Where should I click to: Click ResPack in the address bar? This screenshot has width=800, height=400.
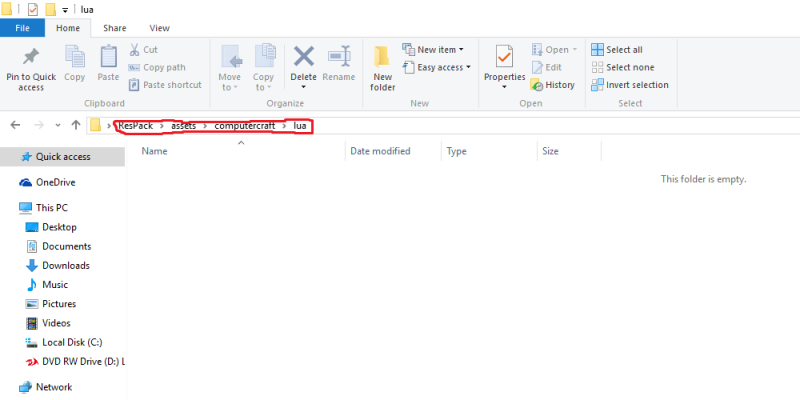tap(136, 126)
